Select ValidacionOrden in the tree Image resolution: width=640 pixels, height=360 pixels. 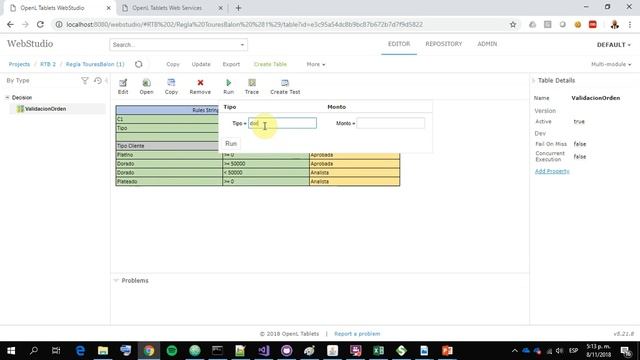coord(45,109)
